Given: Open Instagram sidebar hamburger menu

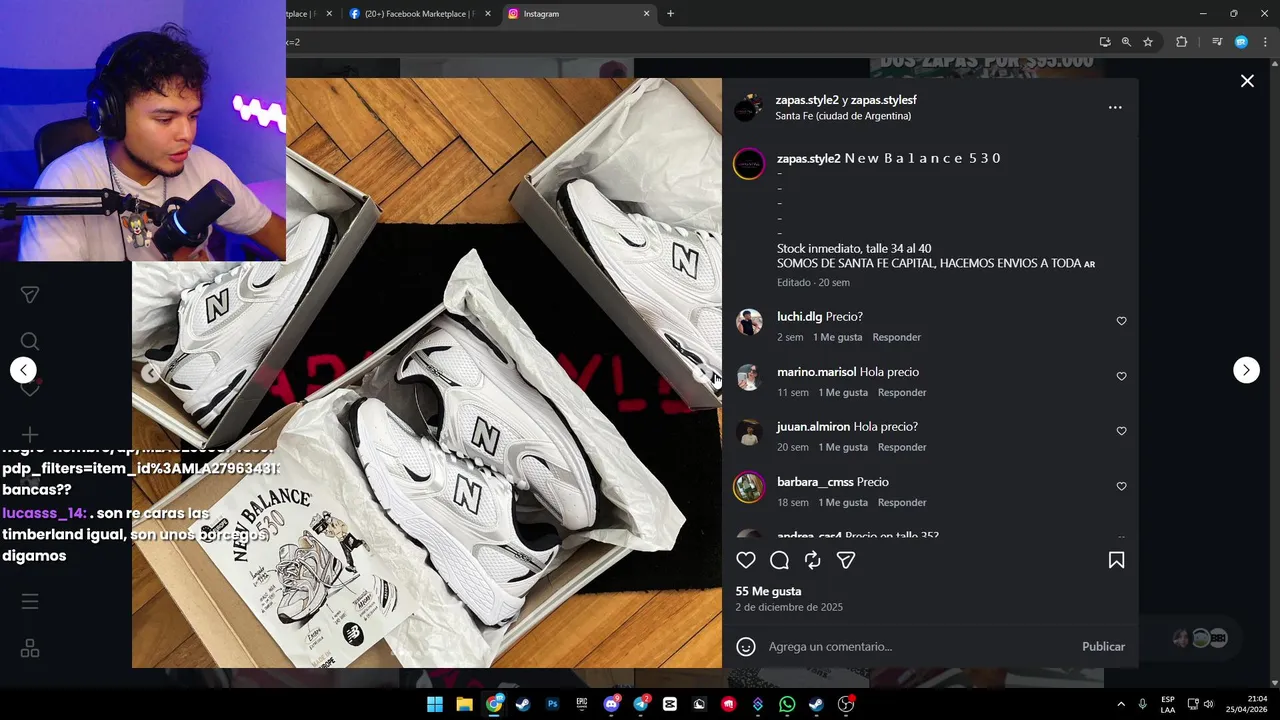Looking at the screenshot, I should [x=30, y=601].
